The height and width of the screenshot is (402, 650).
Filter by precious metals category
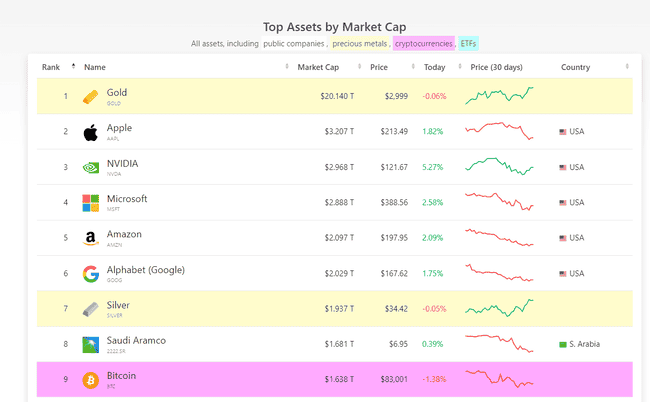click(360, 44)
